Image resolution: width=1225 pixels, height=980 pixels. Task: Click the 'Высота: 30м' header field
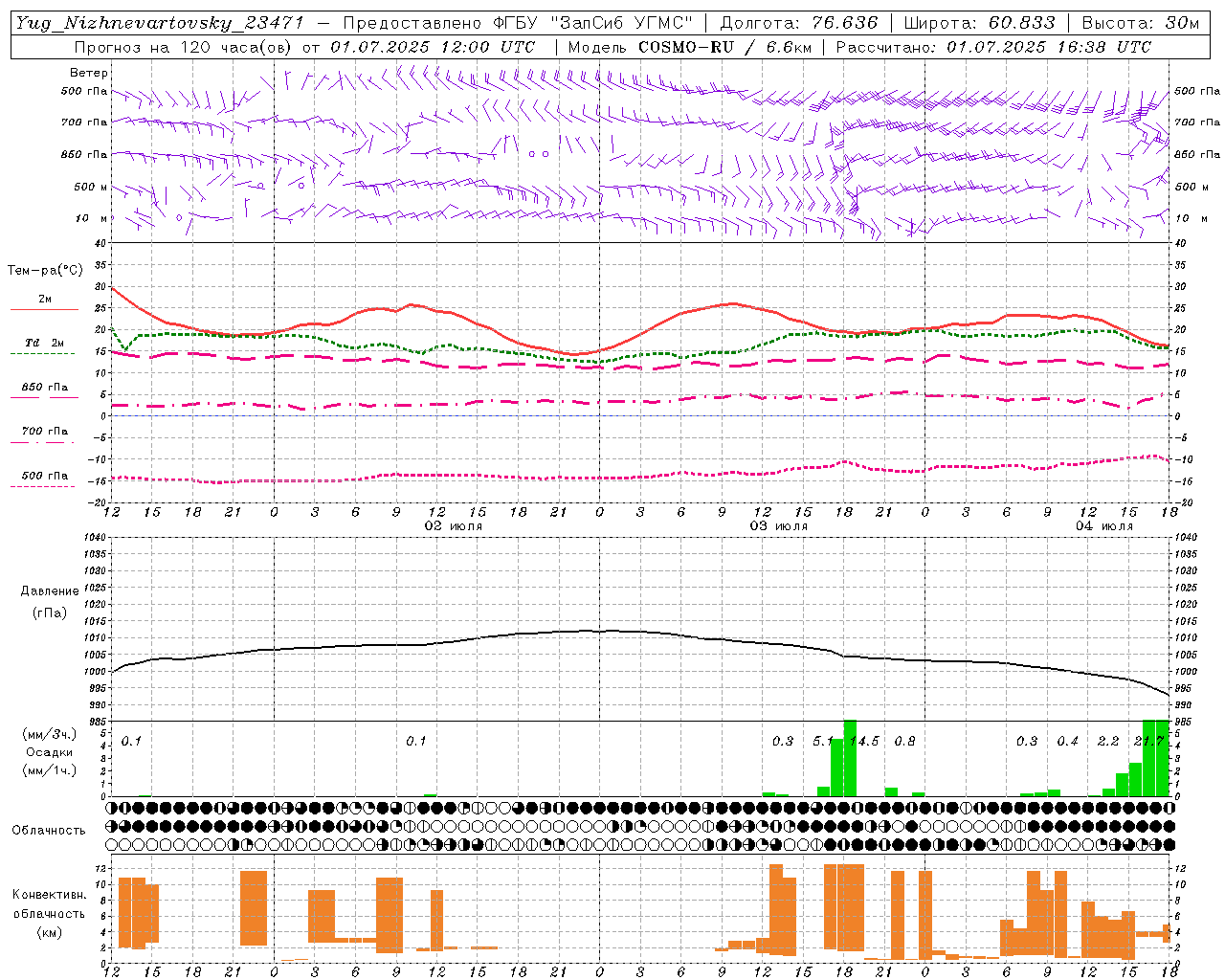1141,23
